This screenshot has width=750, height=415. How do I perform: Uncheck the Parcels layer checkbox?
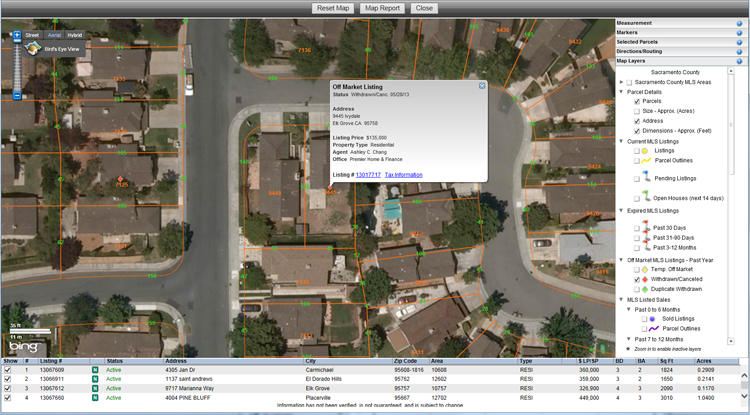[x=637, y=101]
